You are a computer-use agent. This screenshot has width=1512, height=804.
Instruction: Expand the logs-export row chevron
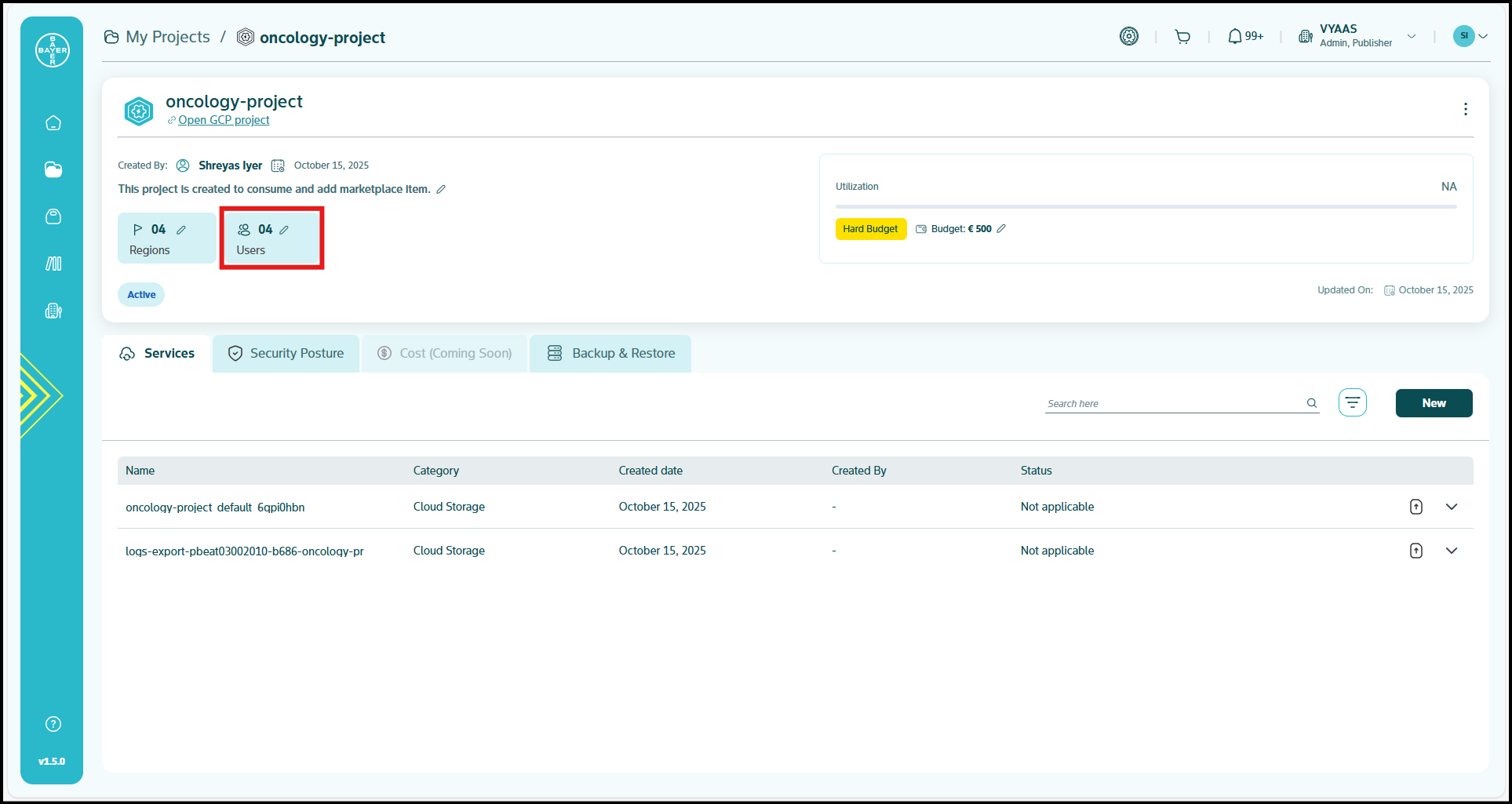click(x=1452, y=551)
